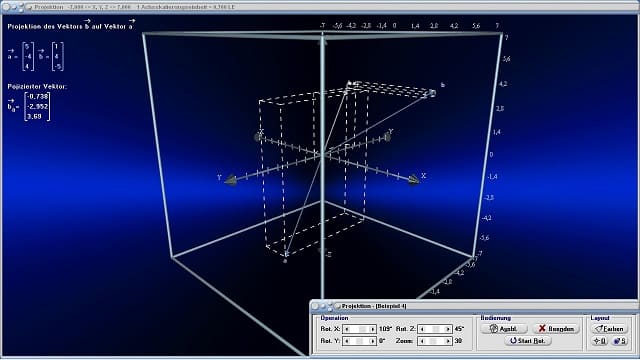Click the 'Projizierter Vektor:' label
The width and height of the screenshot is (640, 360).
click(37, 87)
